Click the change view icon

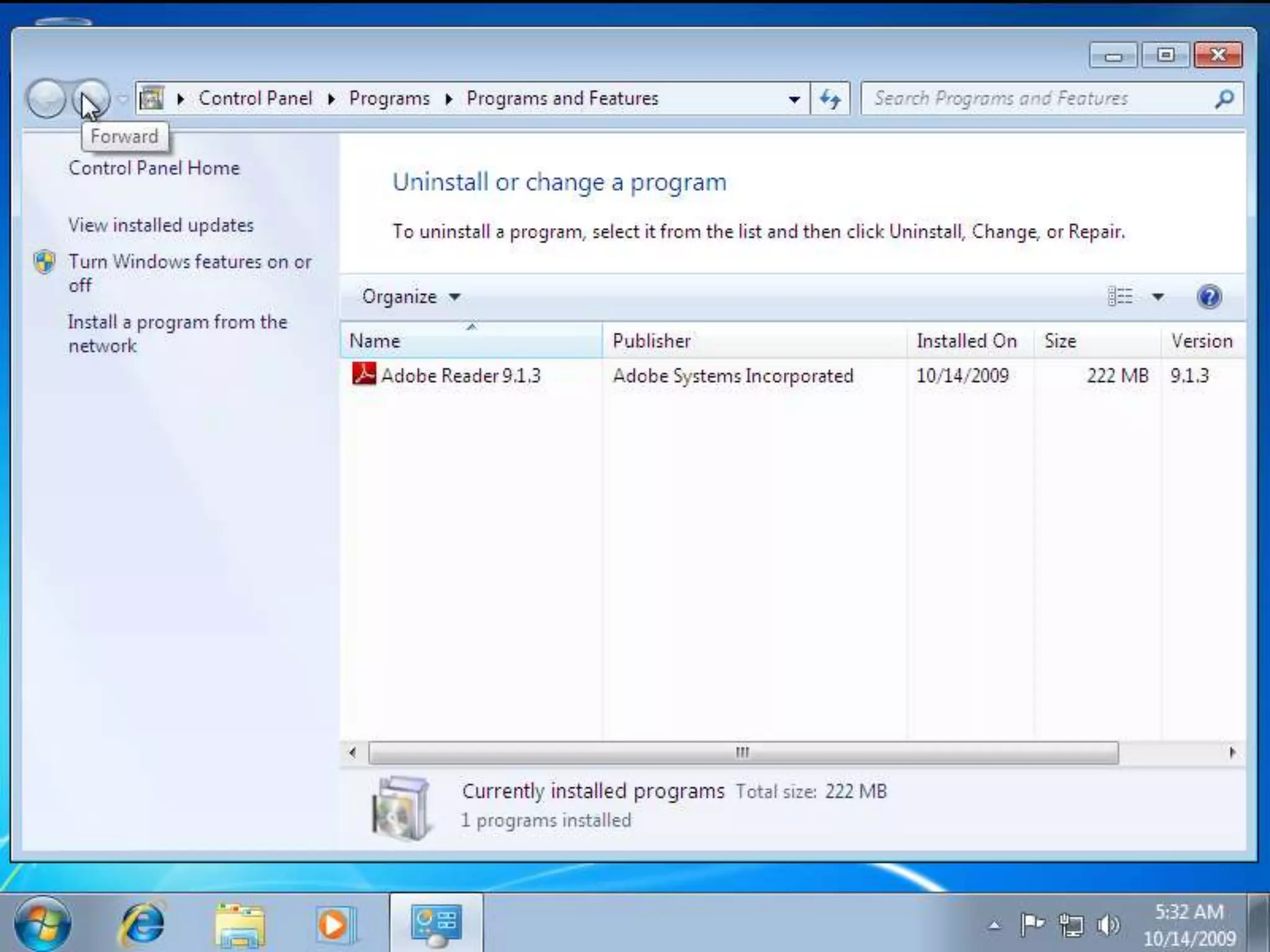1120,297
